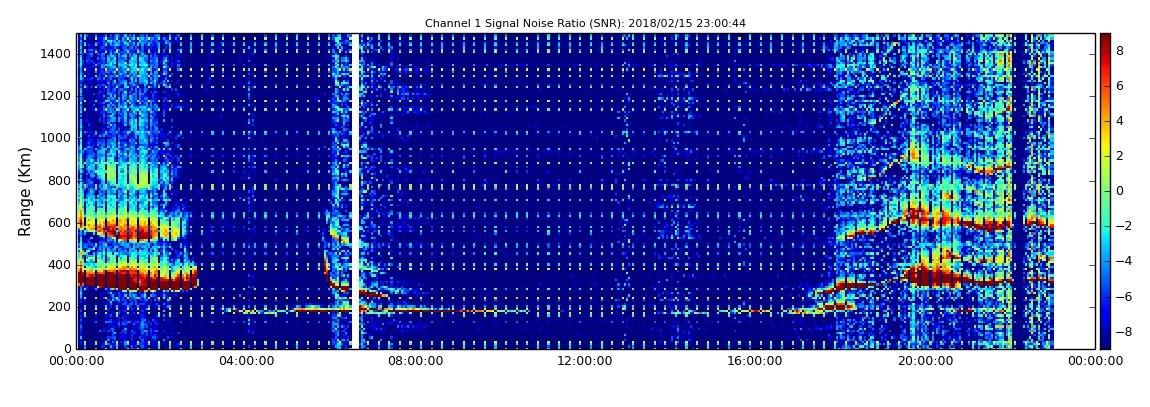Click the colorbar tick label −2

coord(1124,226)
